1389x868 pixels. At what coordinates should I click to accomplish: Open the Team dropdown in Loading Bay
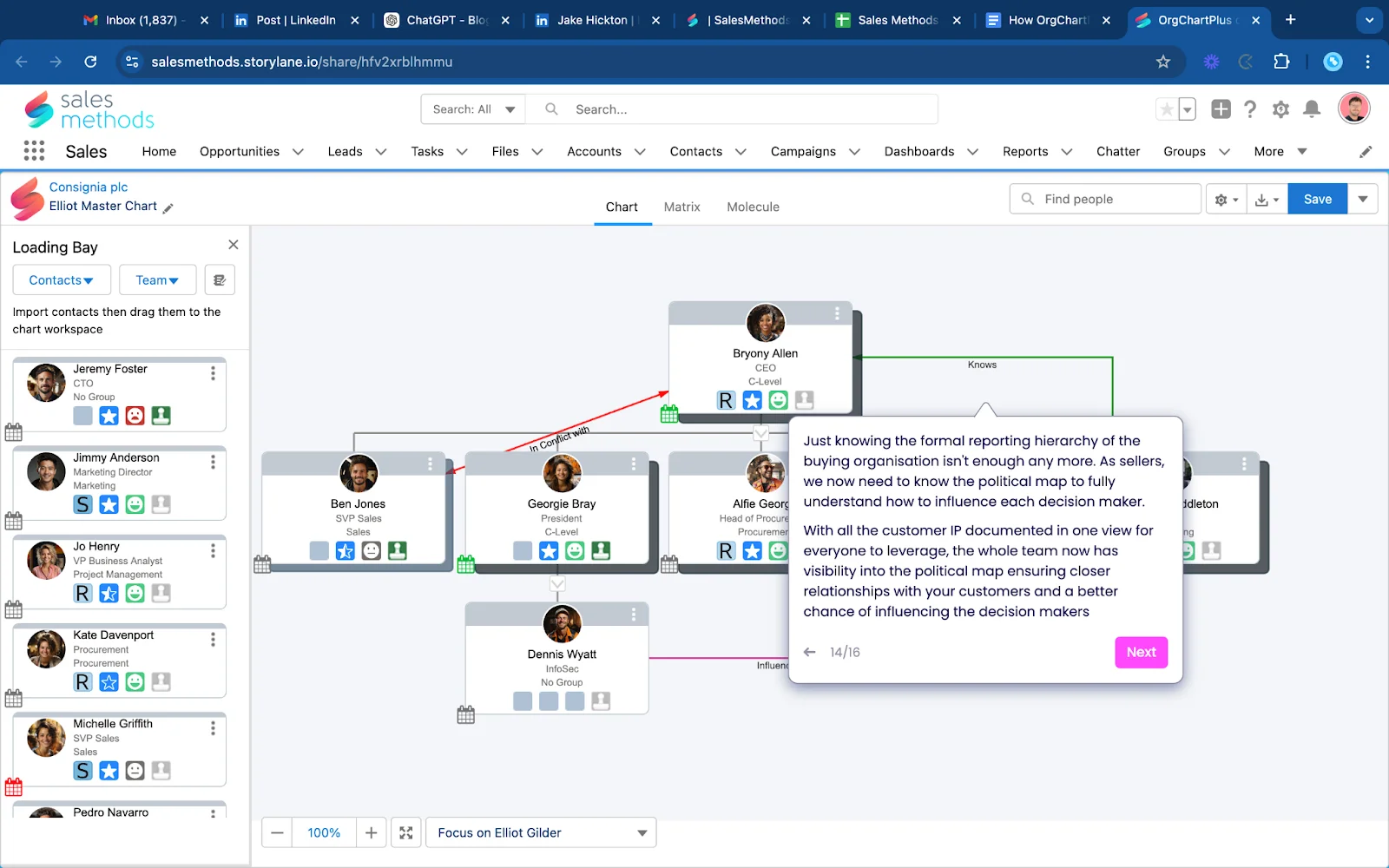tap(157, 280)
